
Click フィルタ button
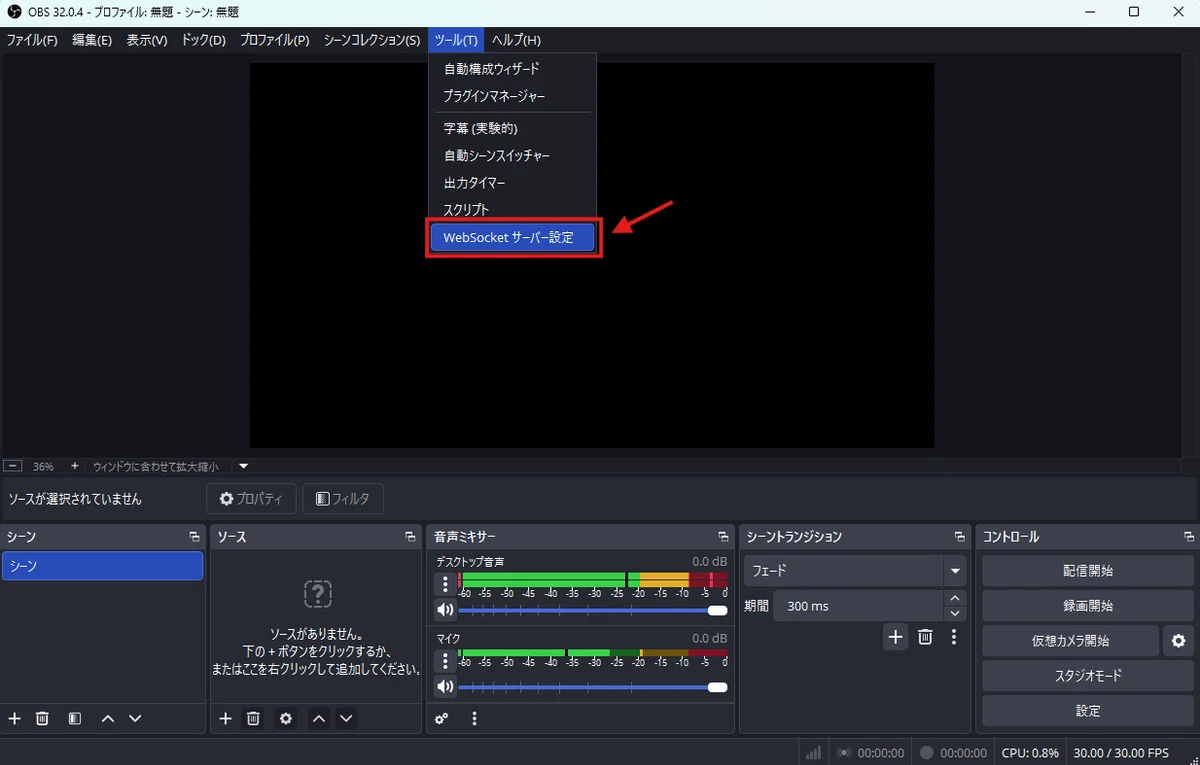[x=343, y=498]
